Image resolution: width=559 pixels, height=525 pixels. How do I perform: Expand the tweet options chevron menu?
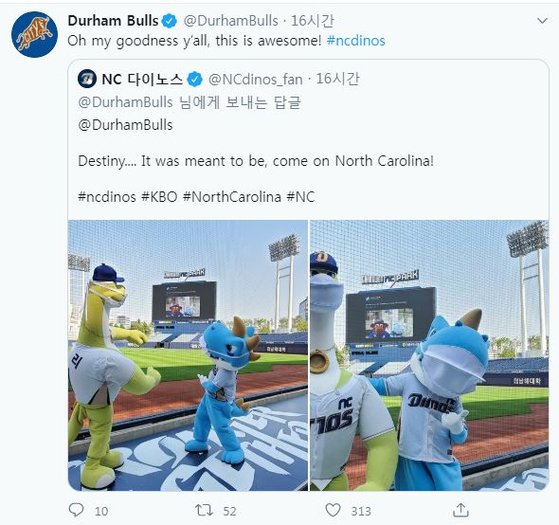[x=542, y=21]
